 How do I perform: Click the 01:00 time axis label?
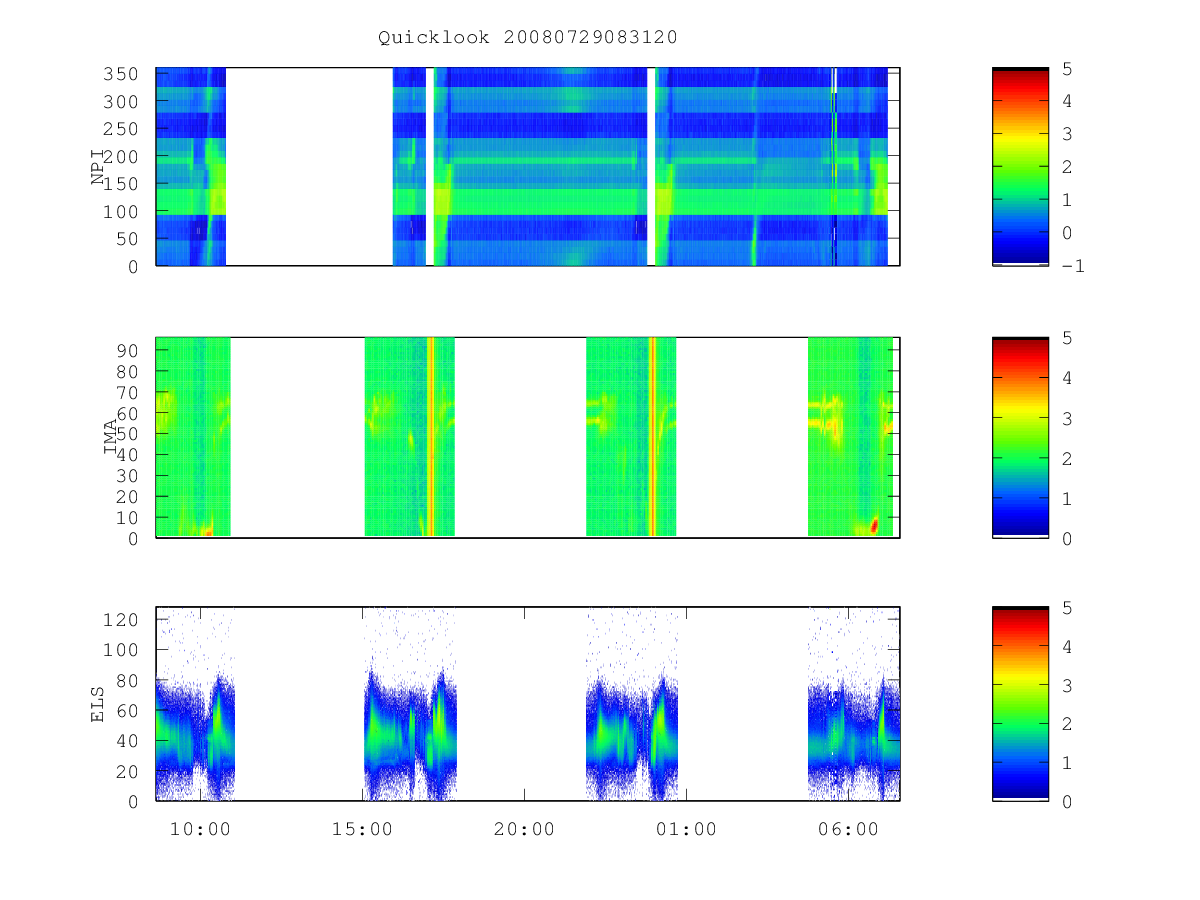tap(686, 829)
